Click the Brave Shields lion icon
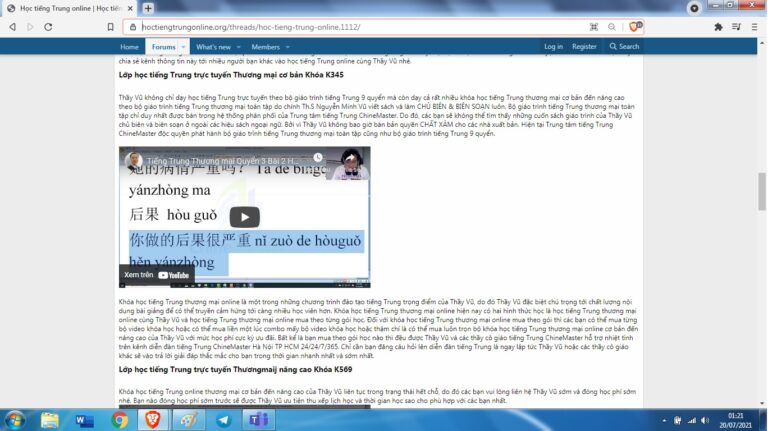 [x=634, y=27]
